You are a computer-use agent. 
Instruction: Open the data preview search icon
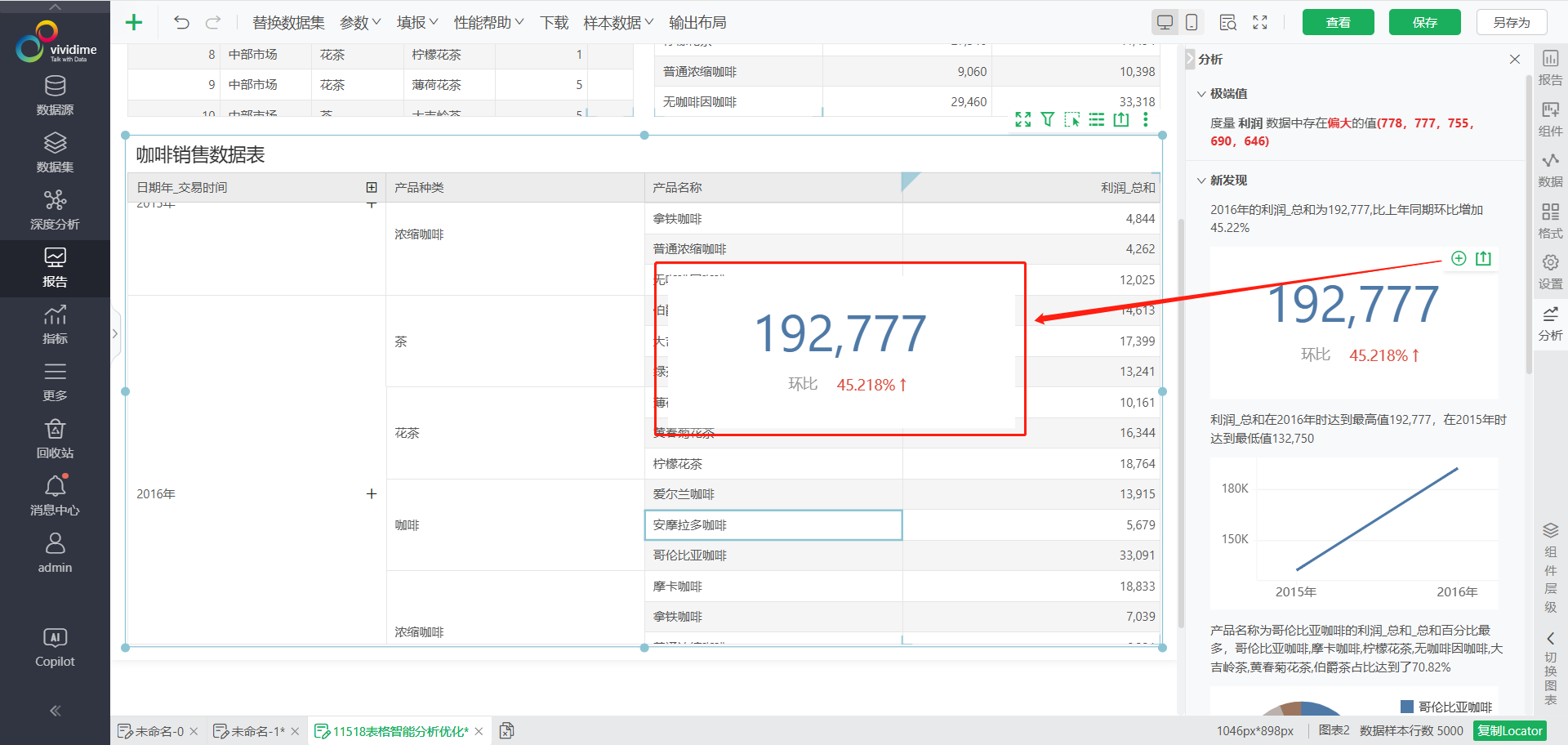(1227, 22)
